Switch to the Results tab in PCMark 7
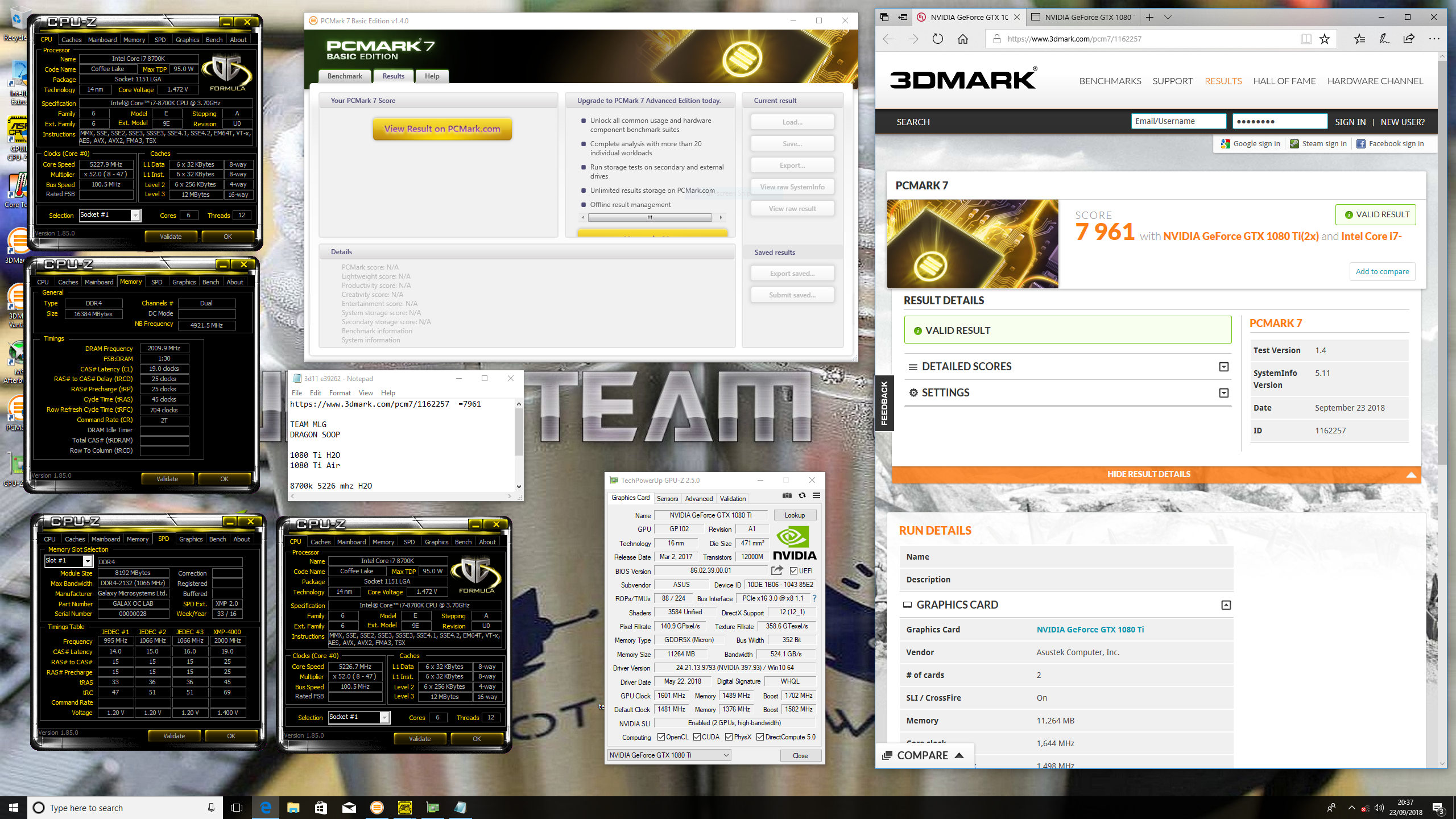The height and width of the screenshot is (819, 1456). [393, 76]
